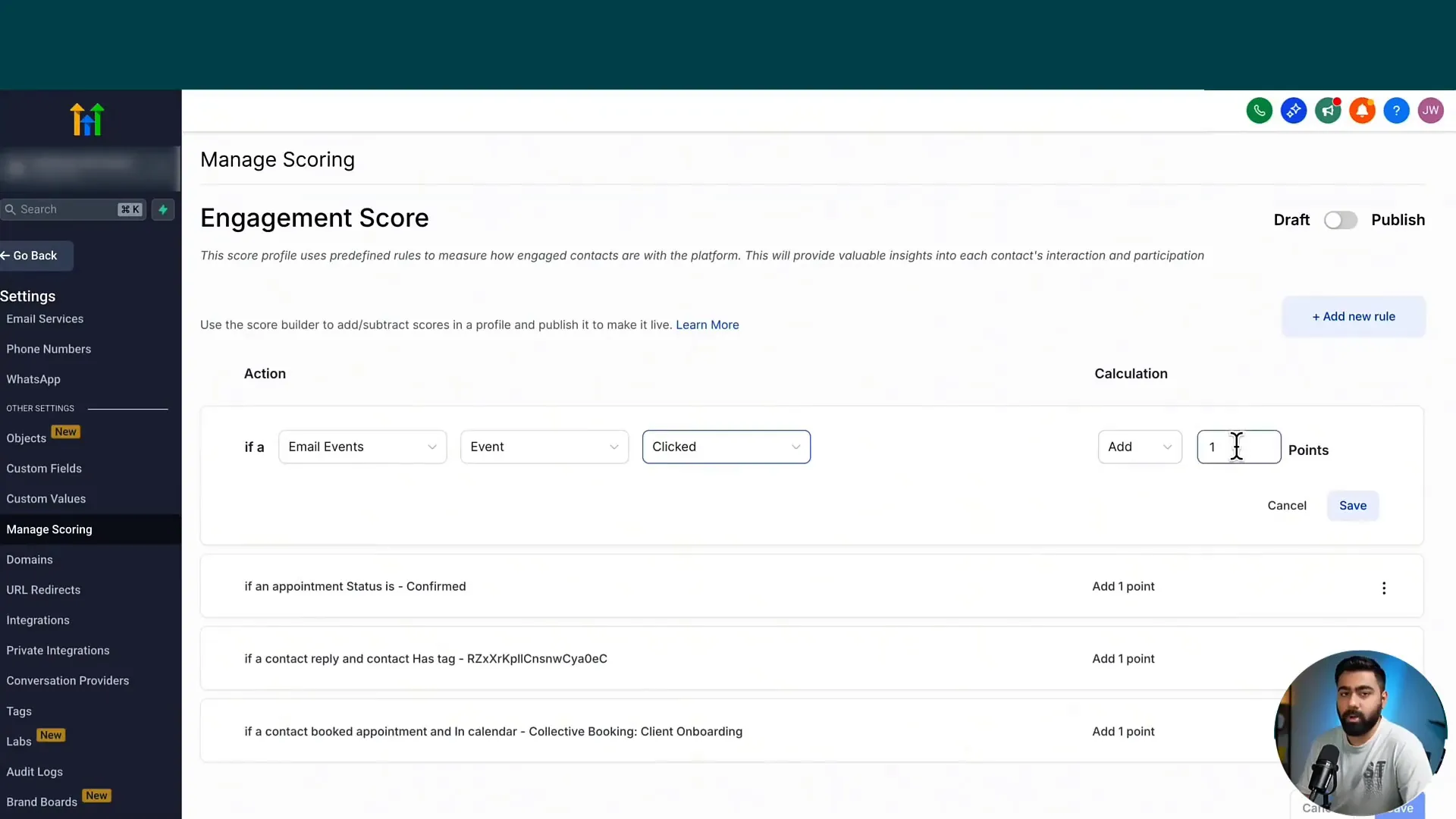Open options menu for Confirmed appointment rule
This screenshot has height=819, width=1456.
[1384, 588]
